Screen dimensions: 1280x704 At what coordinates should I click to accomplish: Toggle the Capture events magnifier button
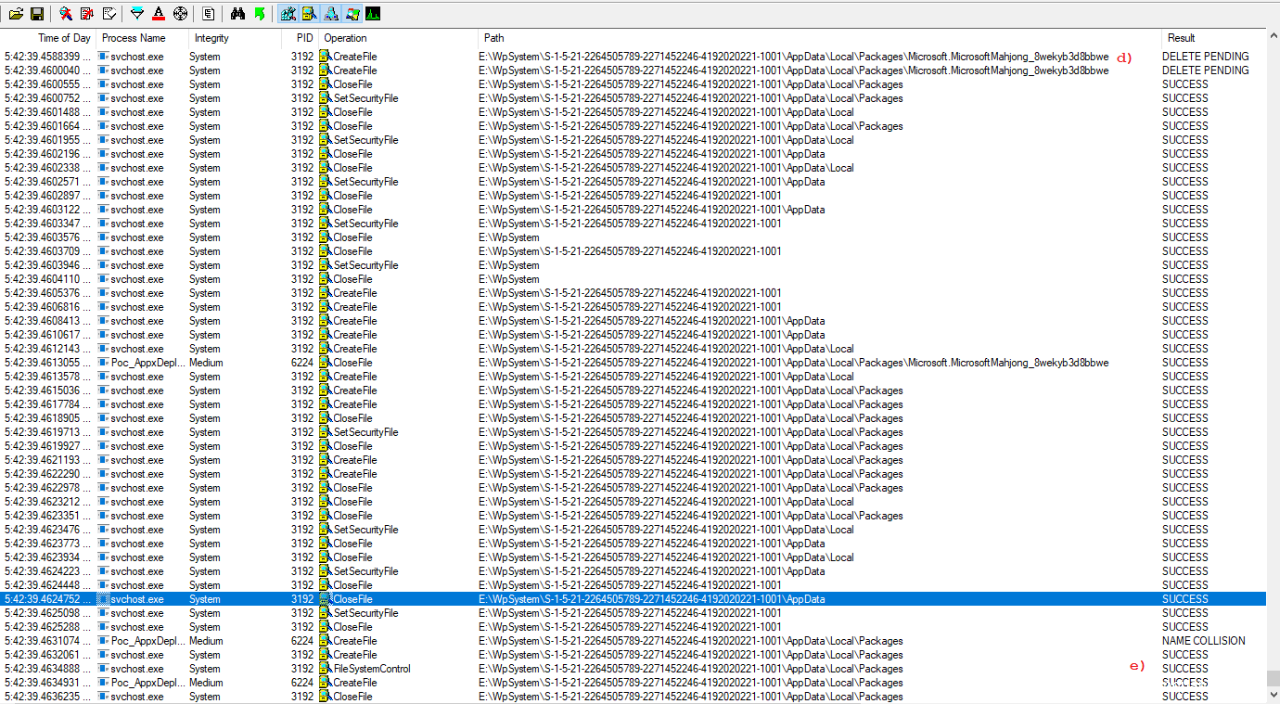pos(65,14)
